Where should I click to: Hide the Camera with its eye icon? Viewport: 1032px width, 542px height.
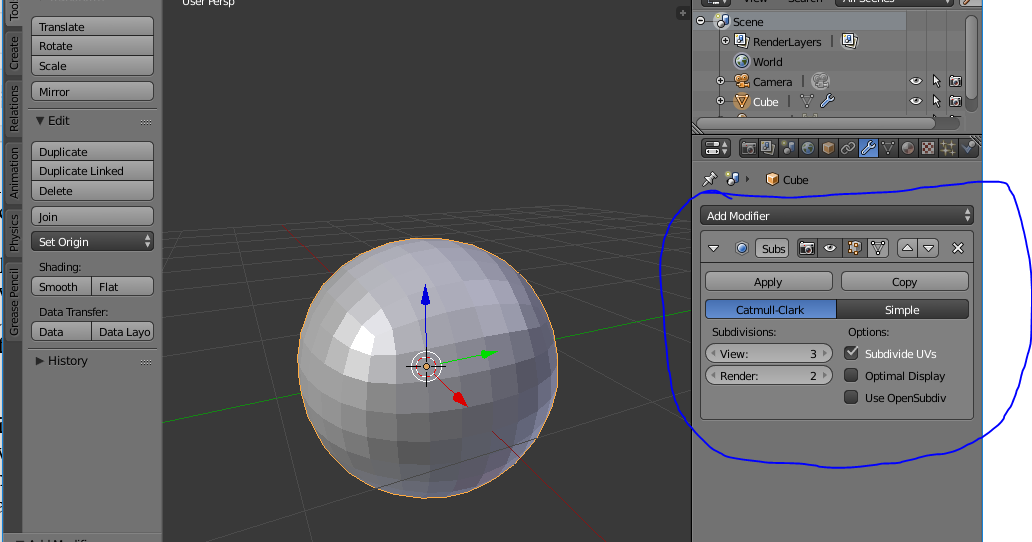click(x=916, y=81)
